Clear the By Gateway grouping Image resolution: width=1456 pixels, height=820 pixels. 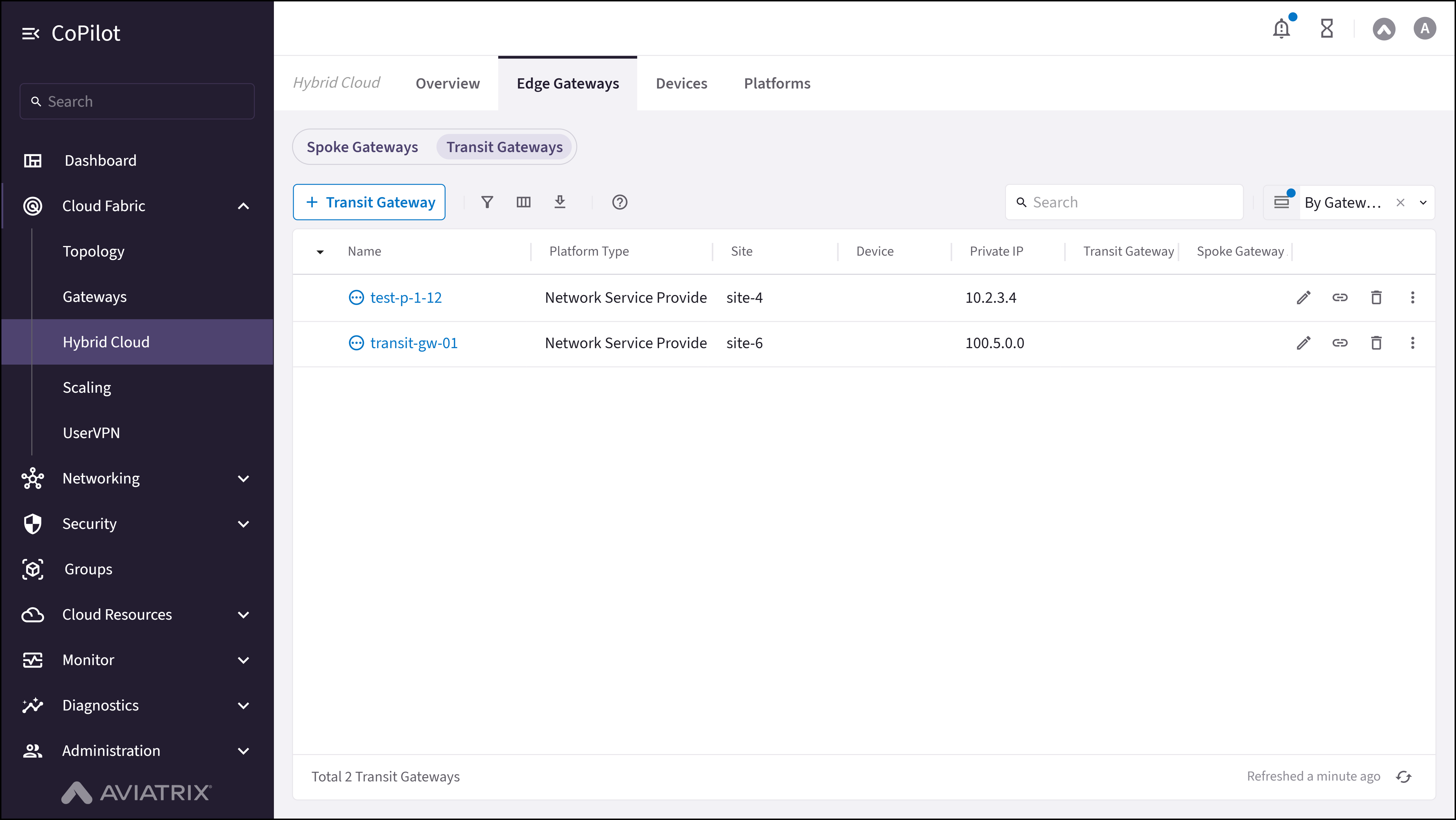click(1401, 202)
